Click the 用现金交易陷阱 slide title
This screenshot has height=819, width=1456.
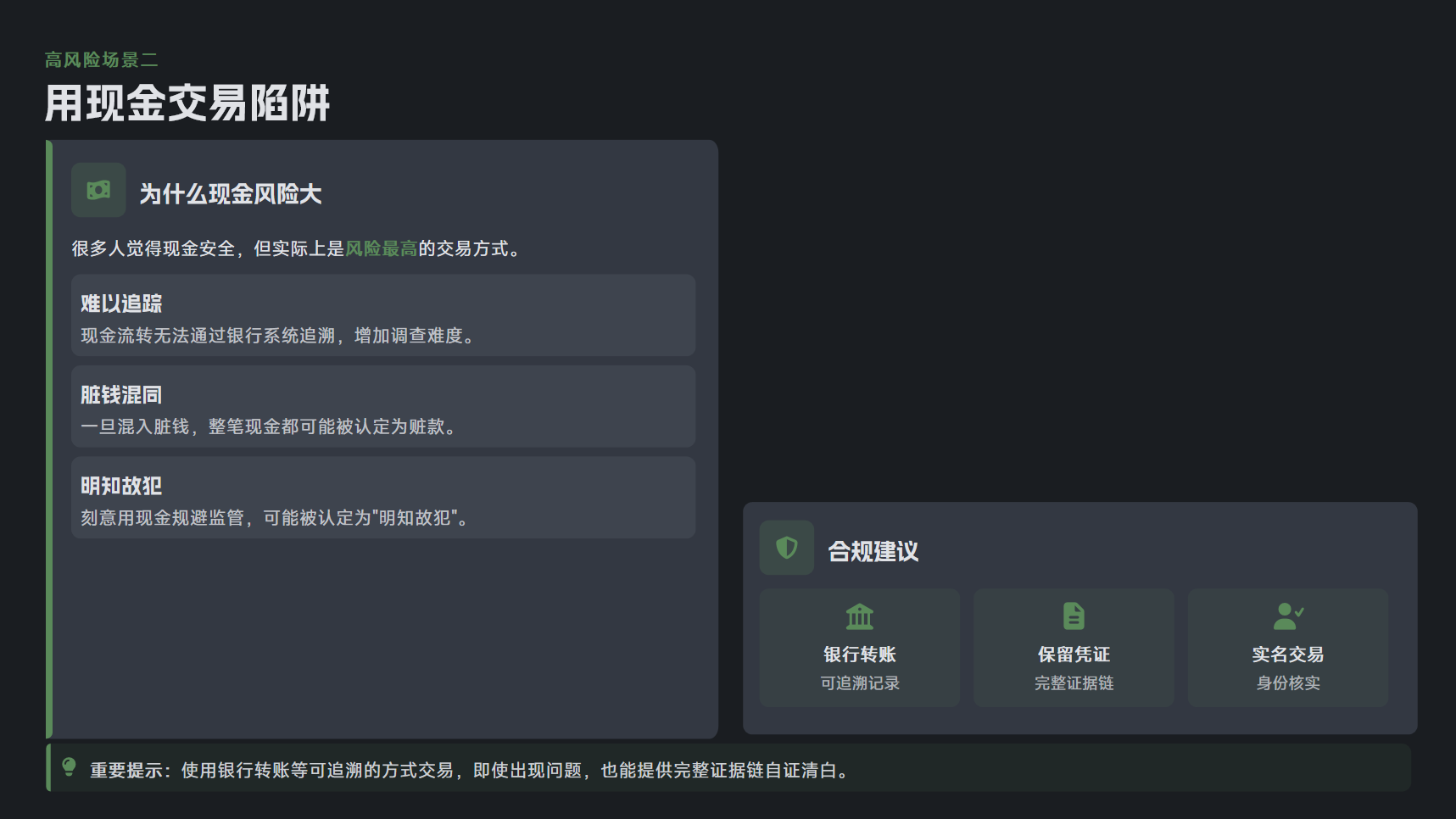coord(187,103)
